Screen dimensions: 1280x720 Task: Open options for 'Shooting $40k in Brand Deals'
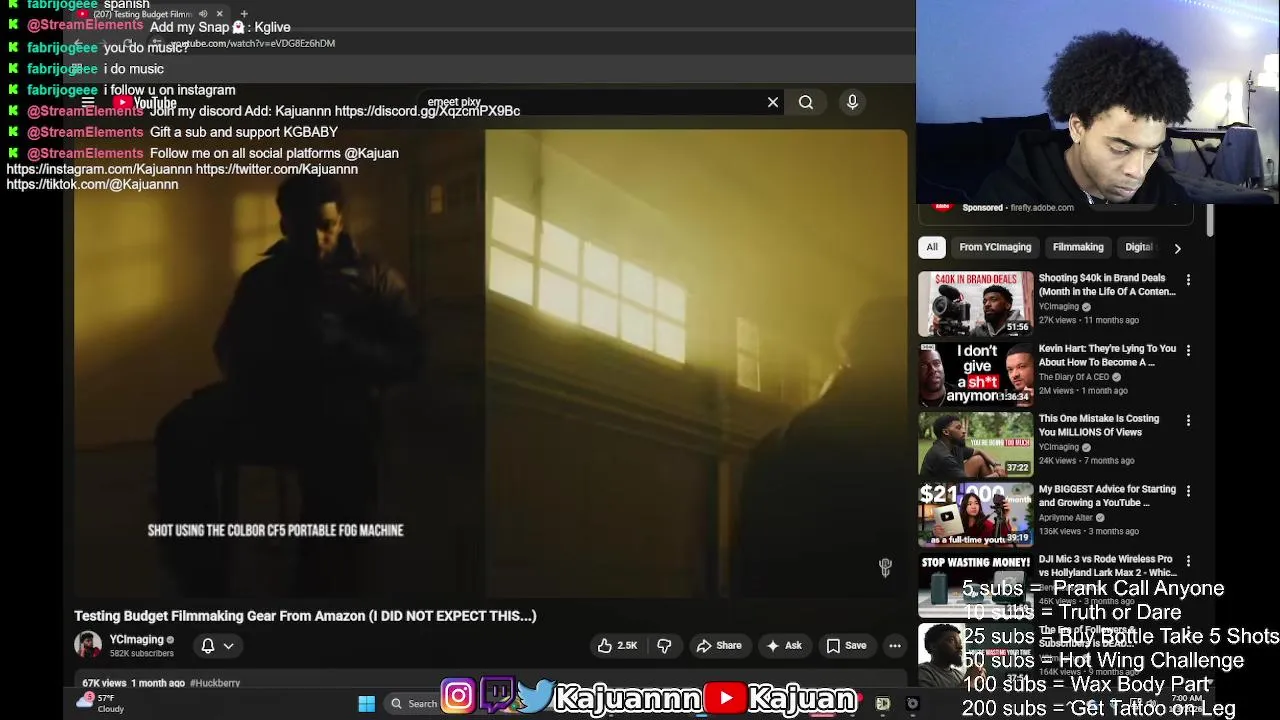1188,280
